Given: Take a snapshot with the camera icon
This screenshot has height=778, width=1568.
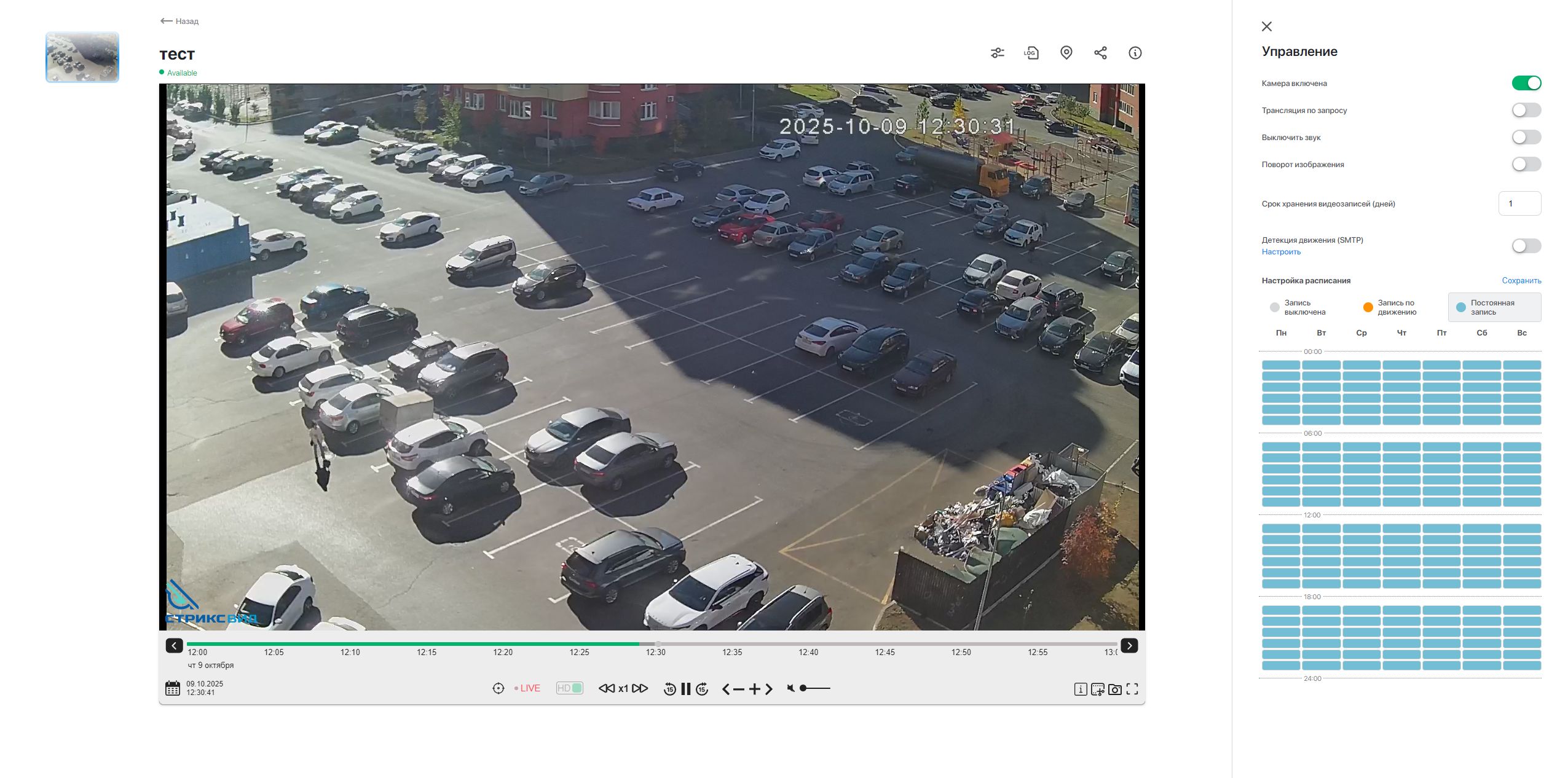Looking at the screenshot, I should coord(1114,689).
